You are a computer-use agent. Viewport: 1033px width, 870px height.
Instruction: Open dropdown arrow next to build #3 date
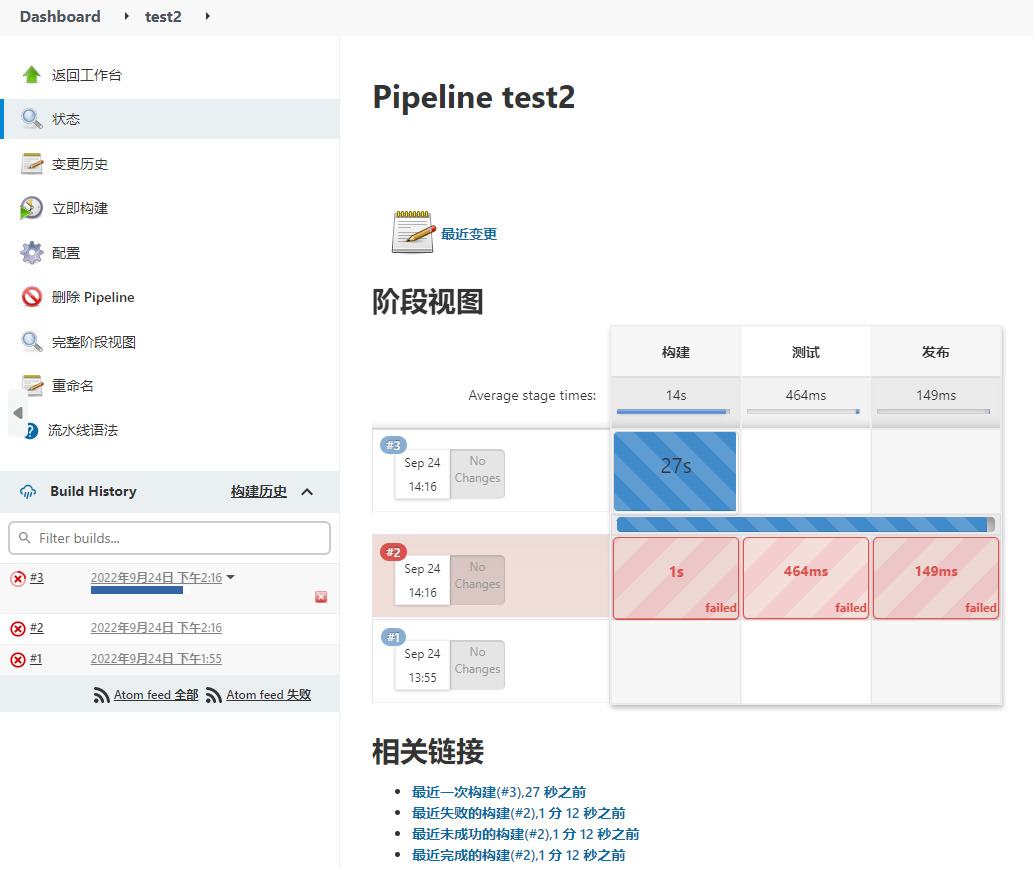tap(231, 577)
